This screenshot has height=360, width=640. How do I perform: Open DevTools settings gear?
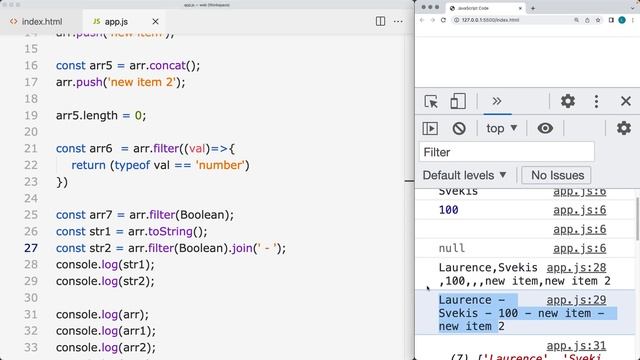pyautogui.click(x=567, y=101)
